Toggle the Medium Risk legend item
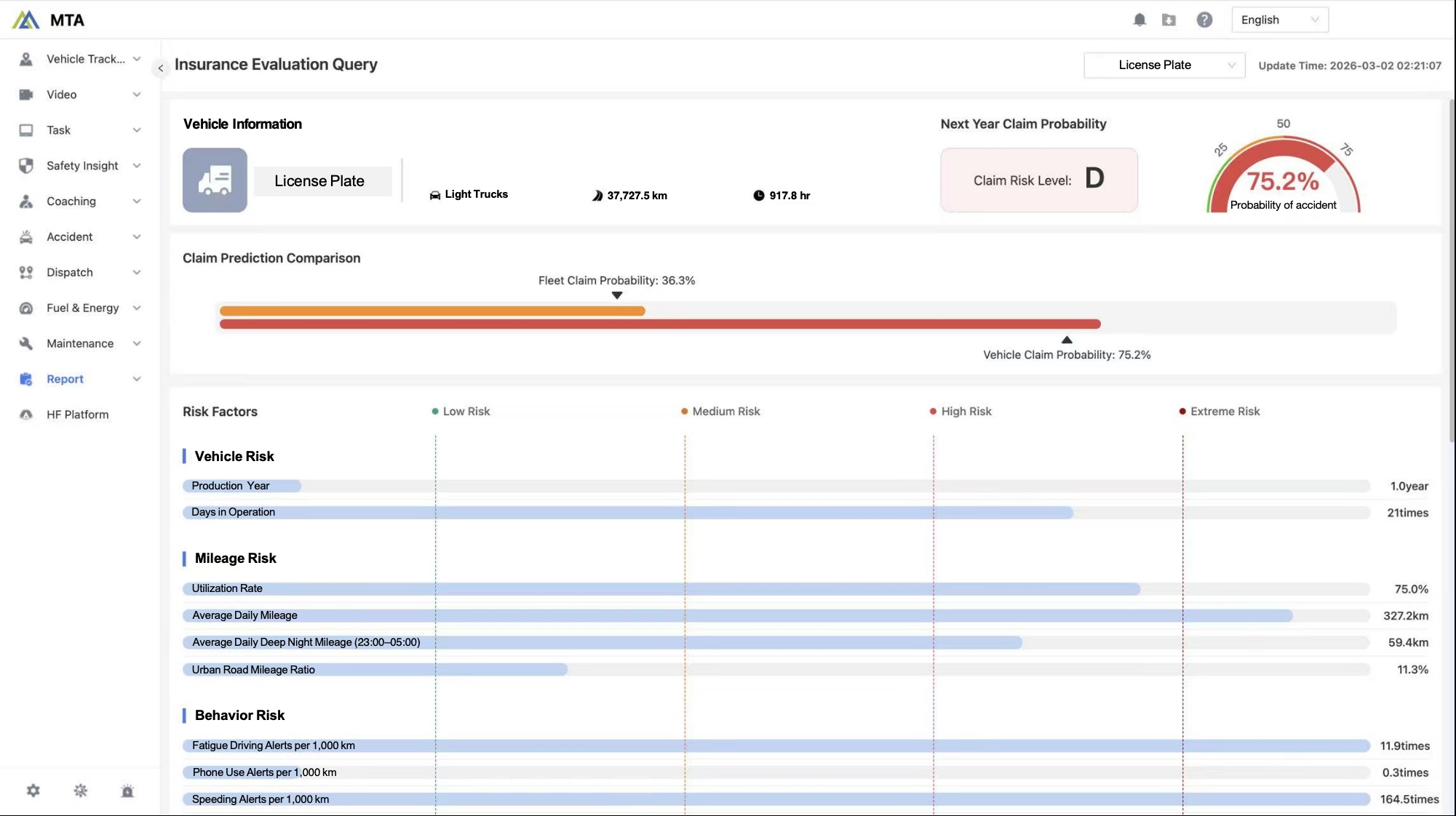 pyautogui.click(x=720, y=412)
